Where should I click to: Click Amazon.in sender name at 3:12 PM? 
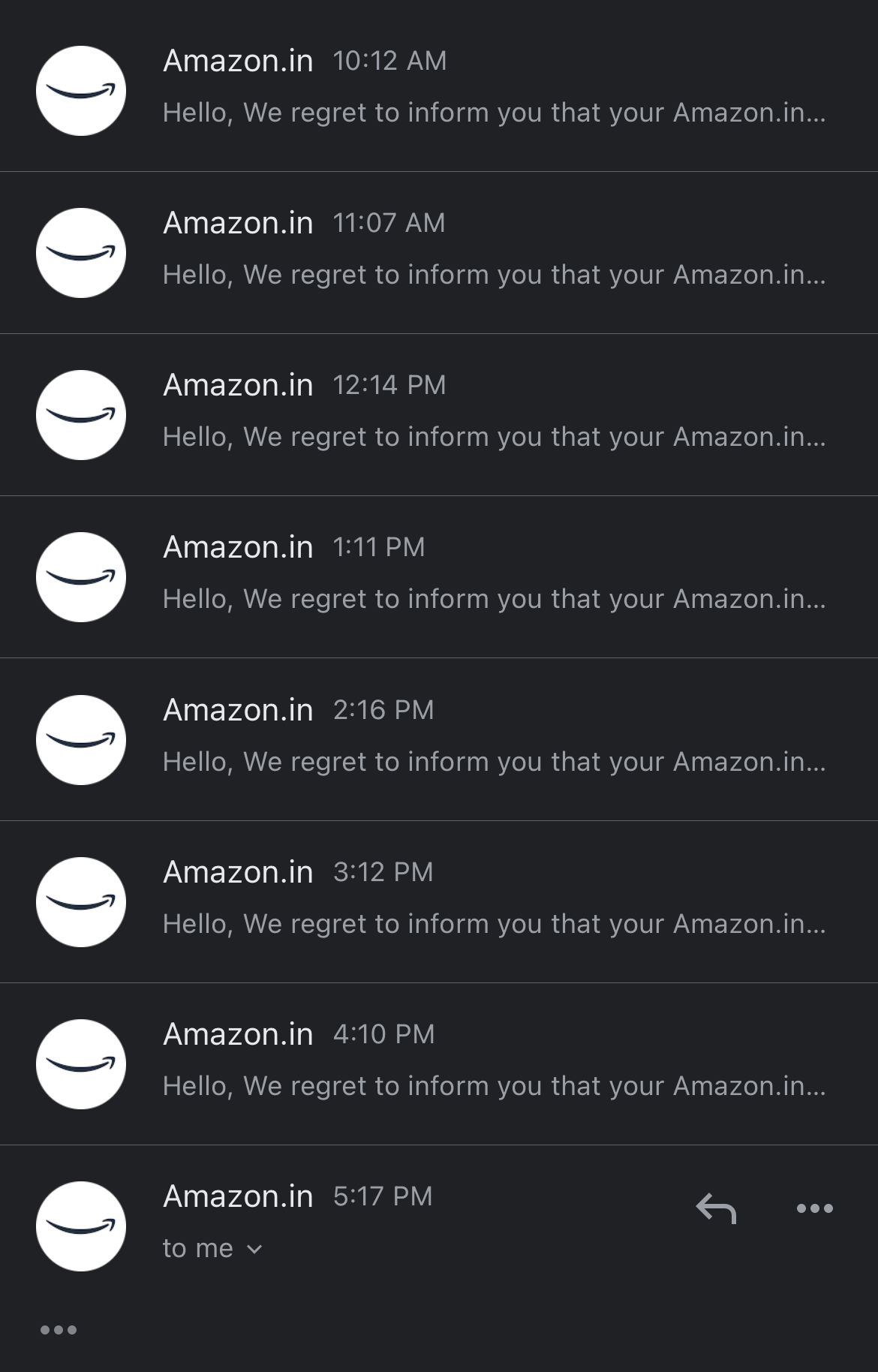click(x=238, y=872)
